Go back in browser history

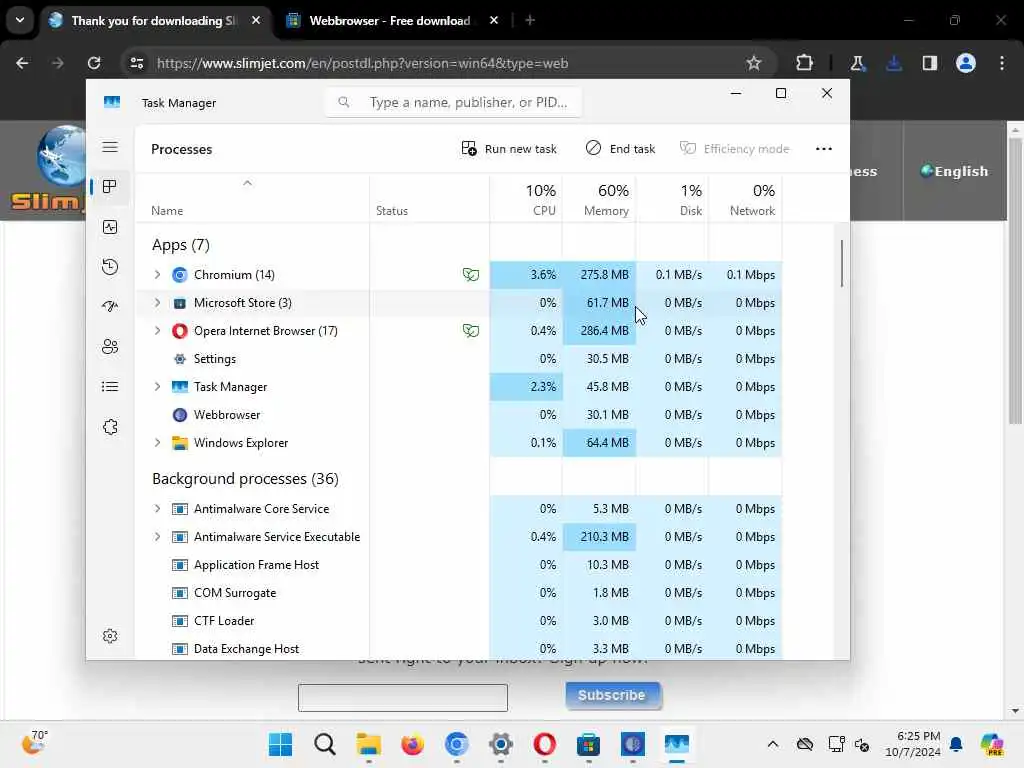pyautogui.click(x=22, y=63)
